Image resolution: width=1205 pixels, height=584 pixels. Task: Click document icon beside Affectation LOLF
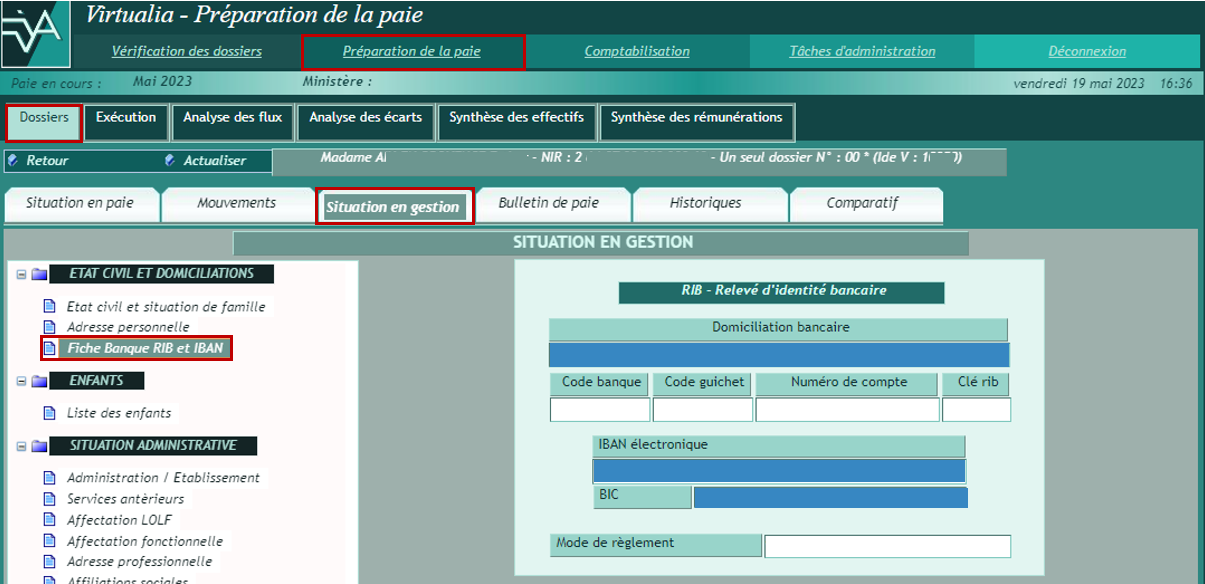coord(49,520)
